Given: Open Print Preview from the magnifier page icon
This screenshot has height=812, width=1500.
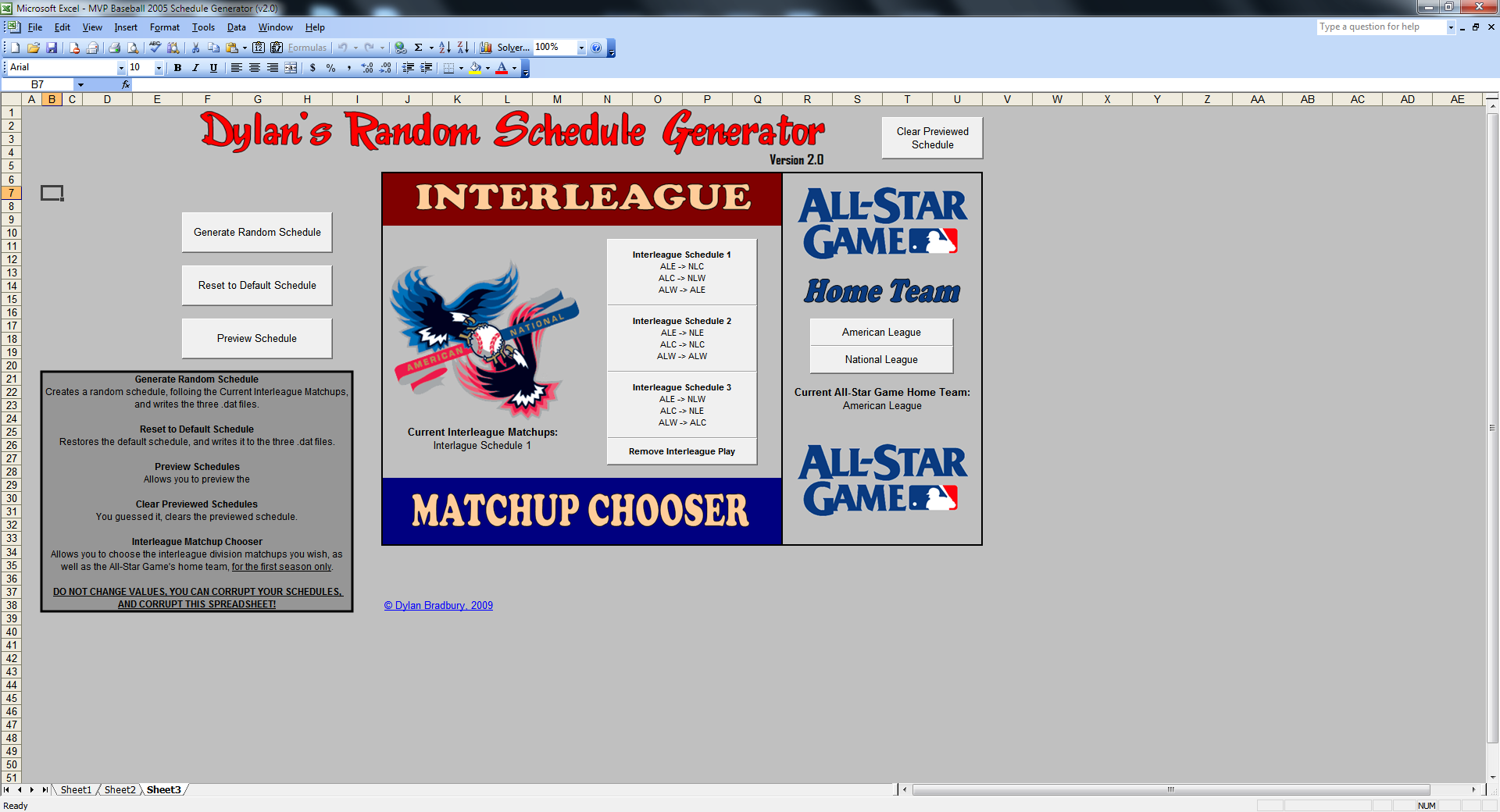Looking at the screenshot, I should point(133,48).
